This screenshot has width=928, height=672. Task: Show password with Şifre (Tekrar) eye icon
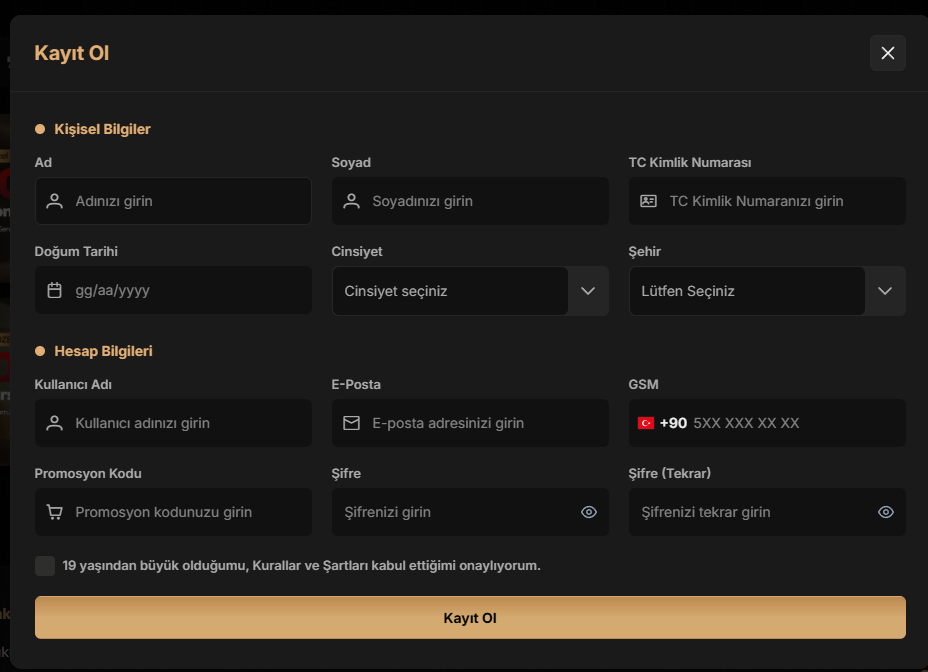pyautogui.click(x=886, y=512)
